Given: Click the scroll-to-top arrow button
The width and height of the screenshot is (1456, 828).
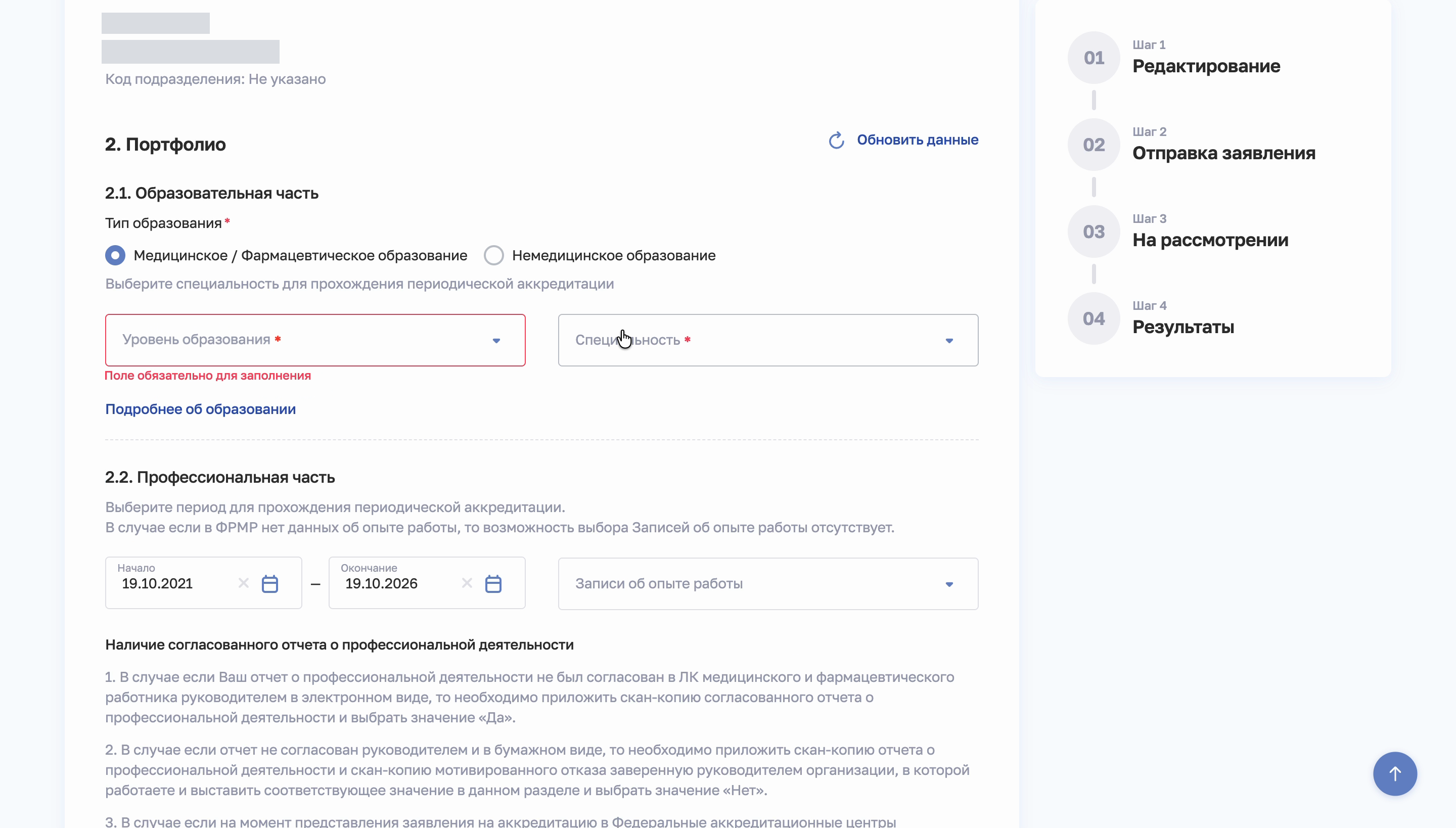Looking at the screenshot, I should [1394, 773].
